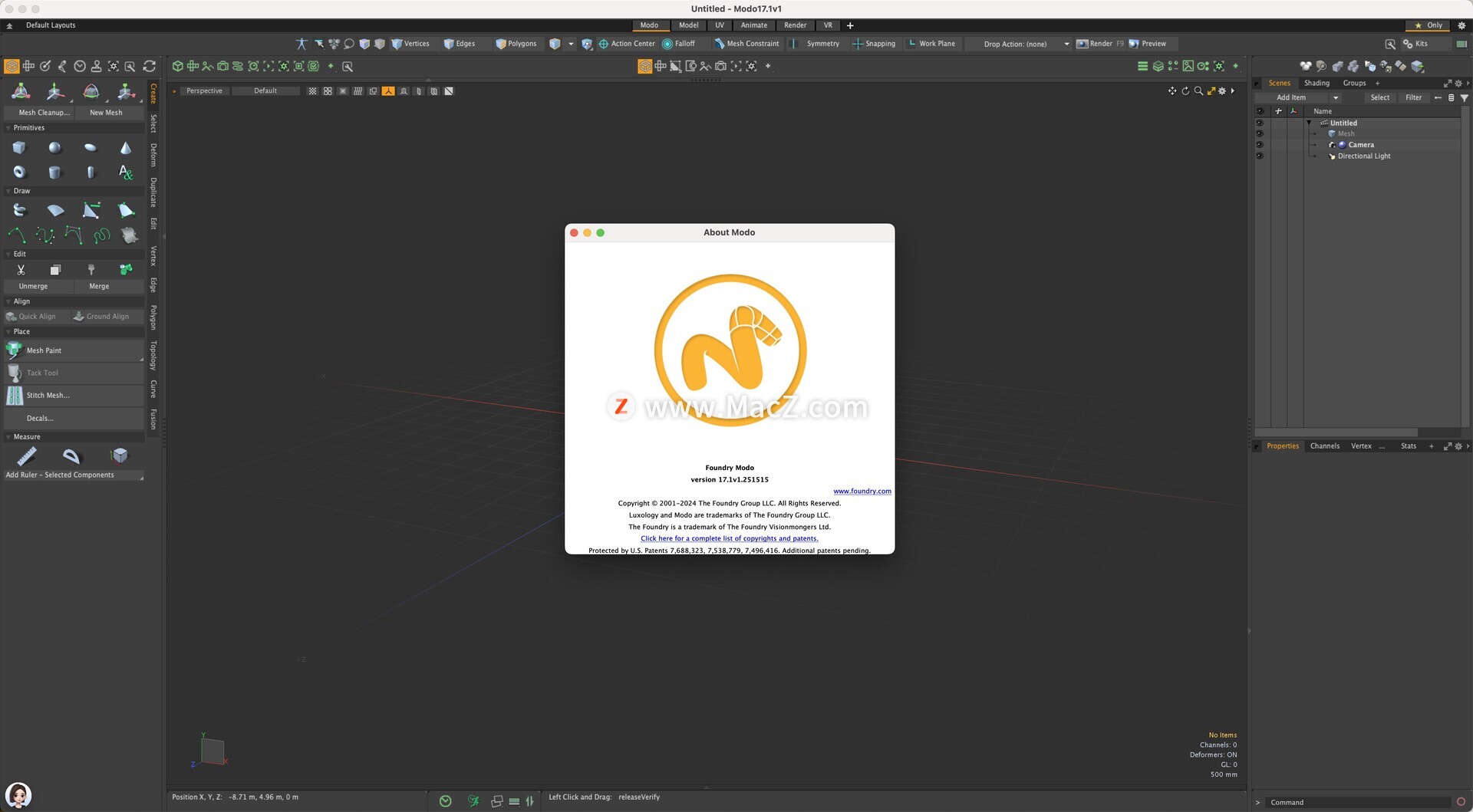Click the Copy icon in Edit section

click(55, 270)
